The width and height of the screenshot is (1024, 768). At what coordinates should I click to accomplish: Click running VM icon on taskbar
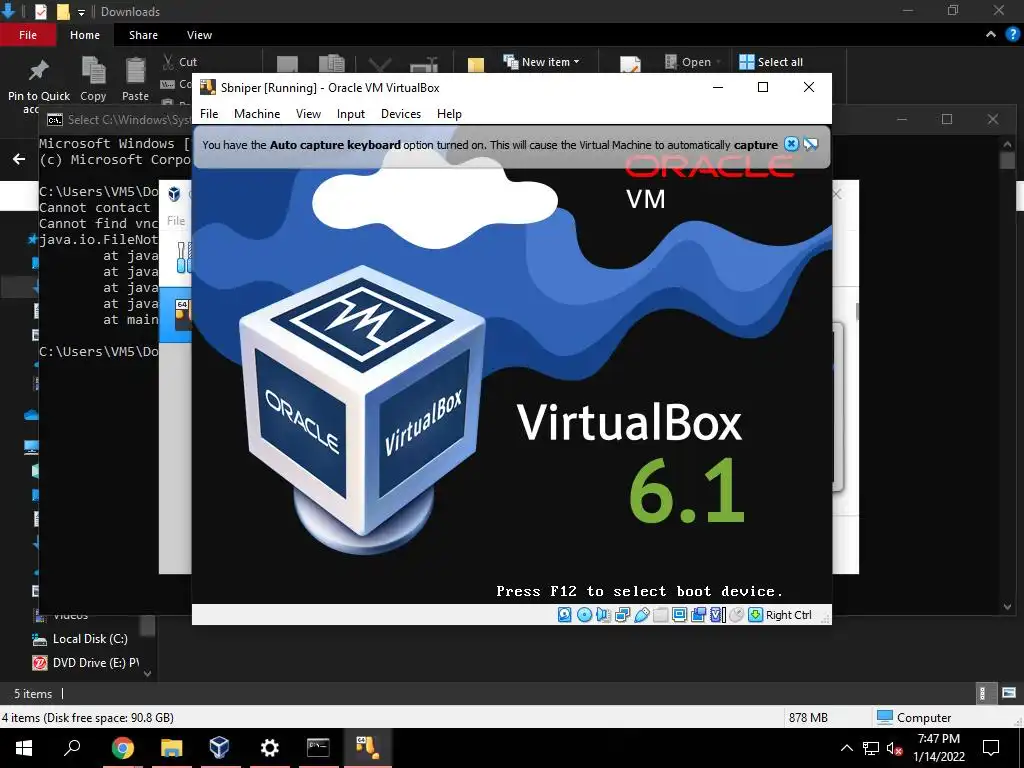367,748
